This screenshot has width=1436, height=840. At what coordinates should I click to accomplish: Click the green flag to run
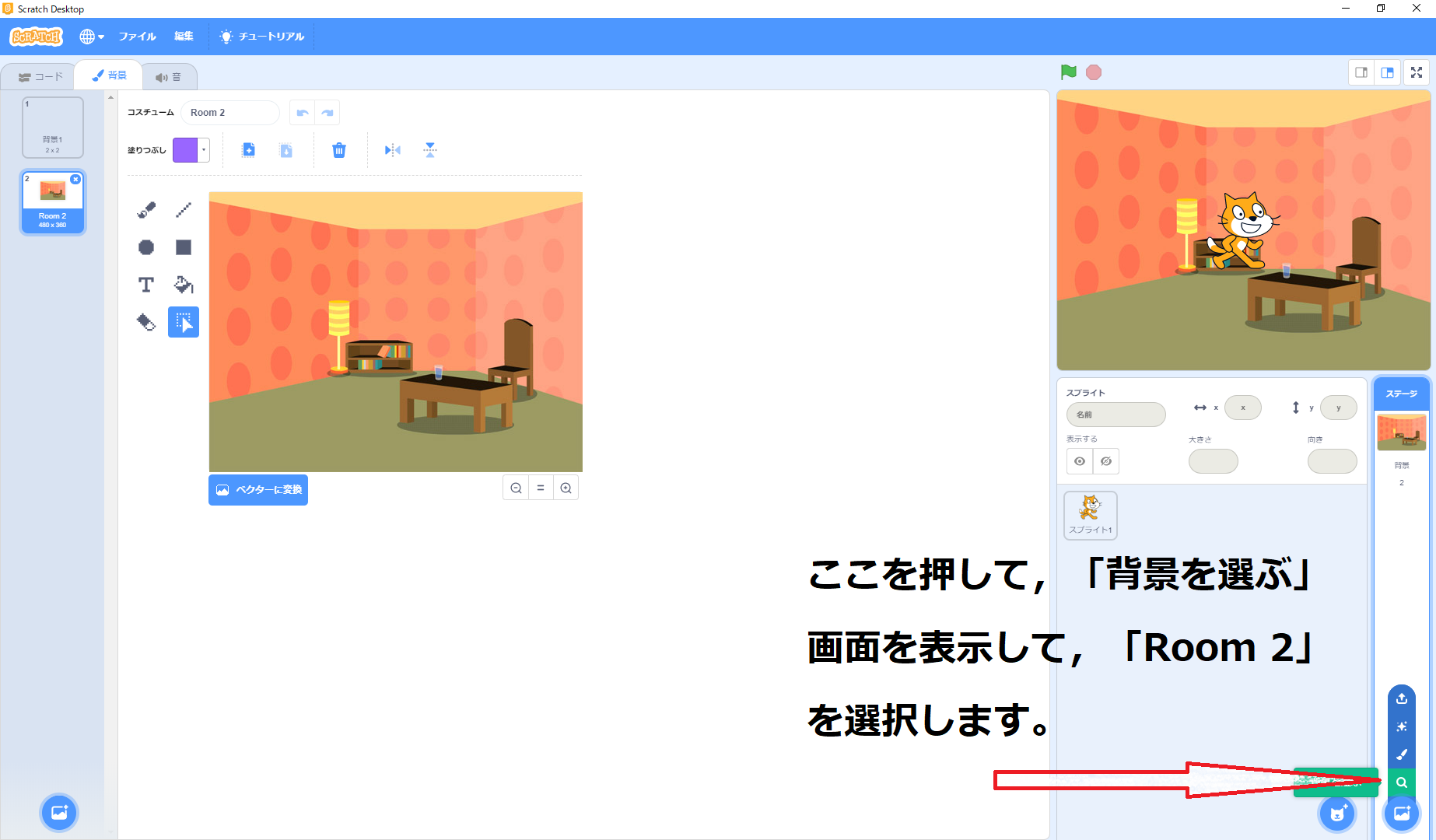[1069, 72]
